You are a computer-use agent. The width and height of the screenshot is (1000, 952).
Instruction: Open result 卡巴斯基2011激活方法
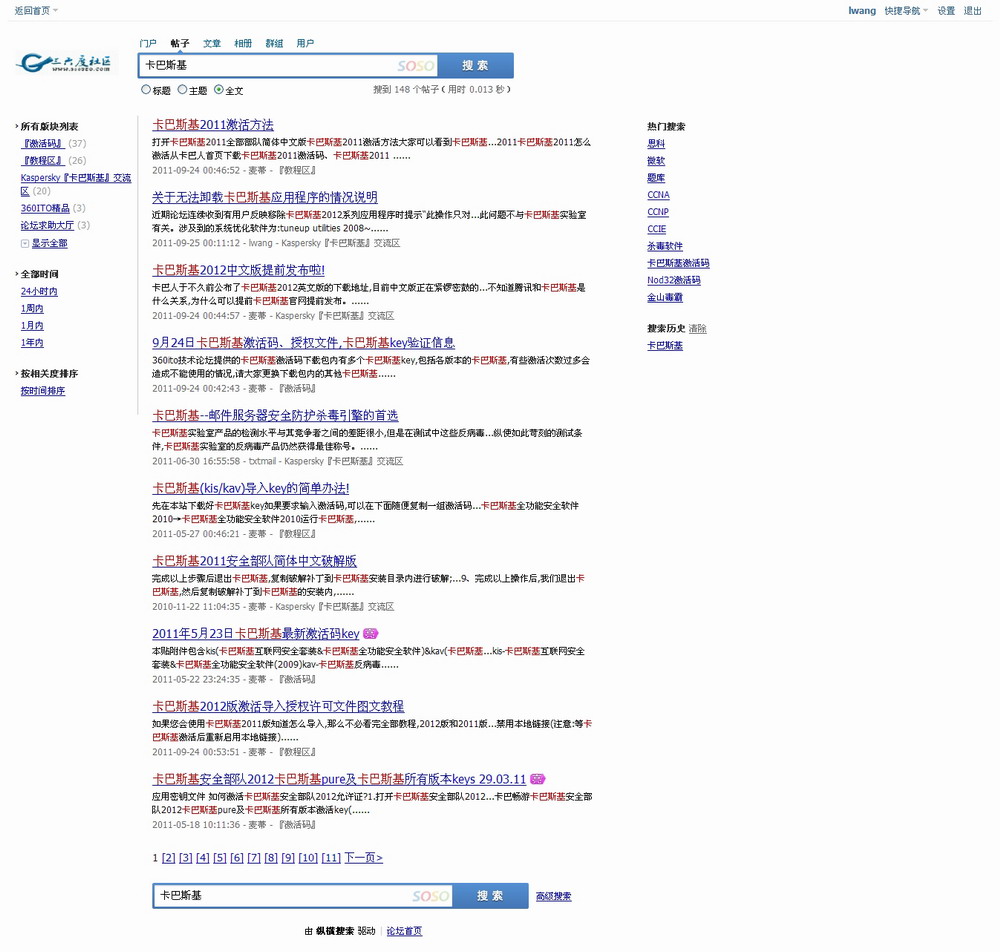coord(213,125)
